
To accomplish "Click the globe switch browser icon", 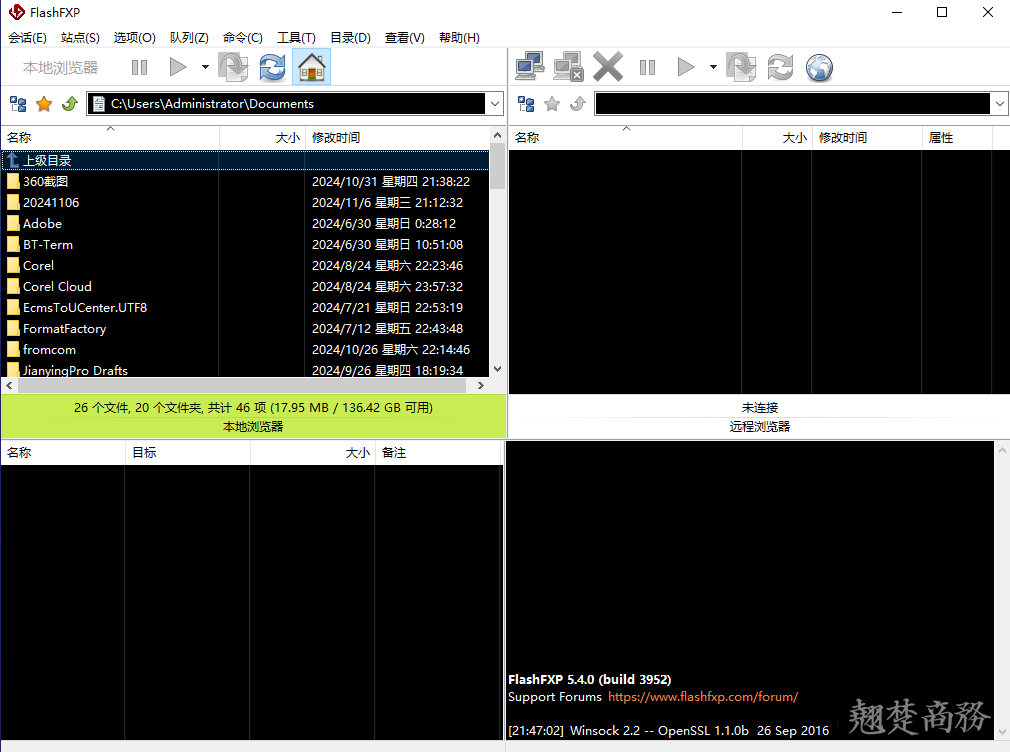I will point(819,67).
